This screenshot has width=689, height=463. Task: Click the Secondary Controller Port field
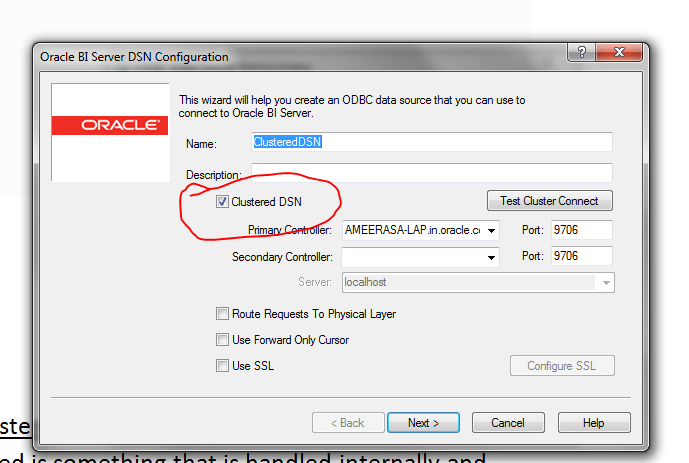(582, 256)
